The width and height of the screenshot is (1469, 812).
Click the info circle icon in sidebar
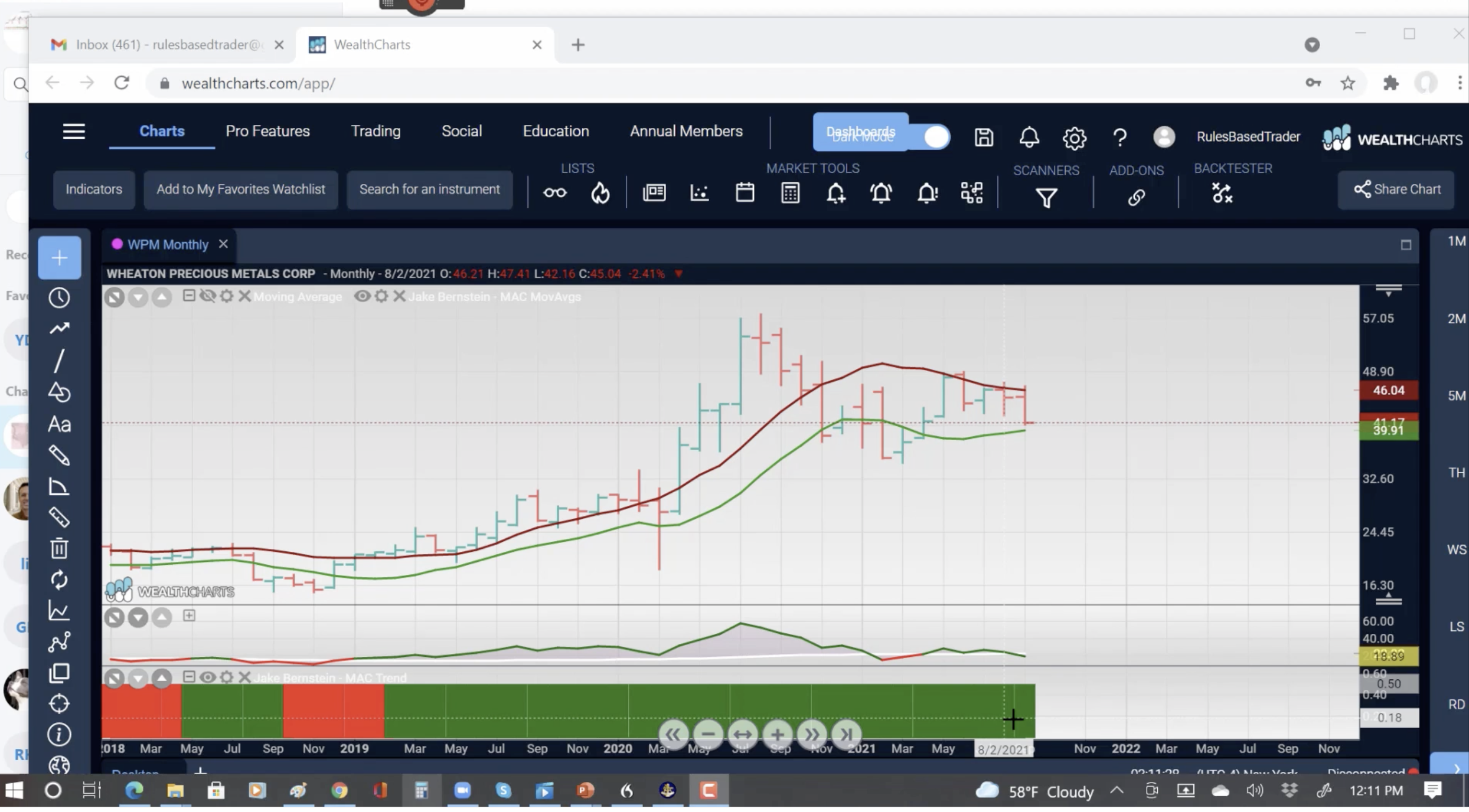[x=59, y=735]
